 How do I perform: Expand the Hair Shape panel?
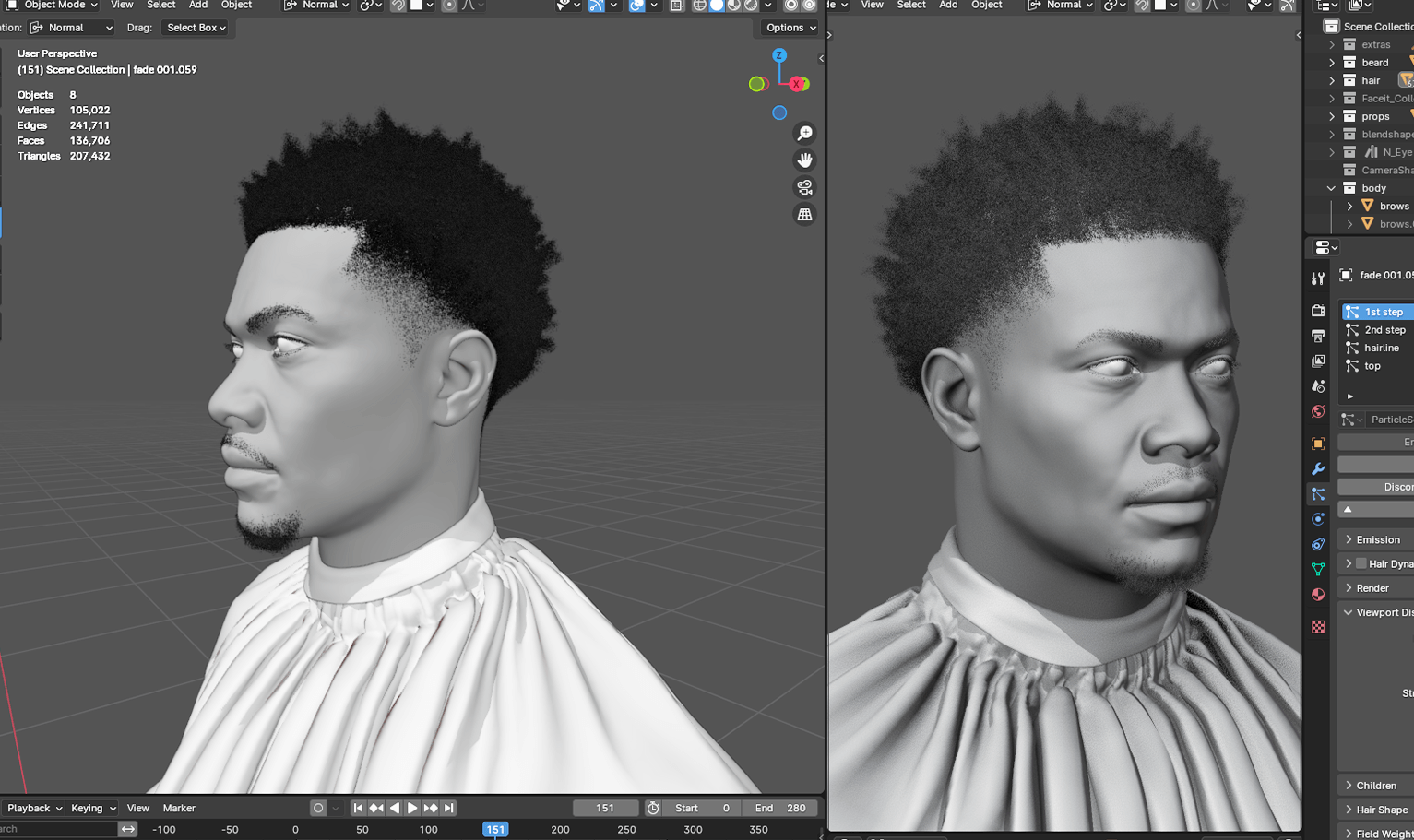click(1376, 810)
